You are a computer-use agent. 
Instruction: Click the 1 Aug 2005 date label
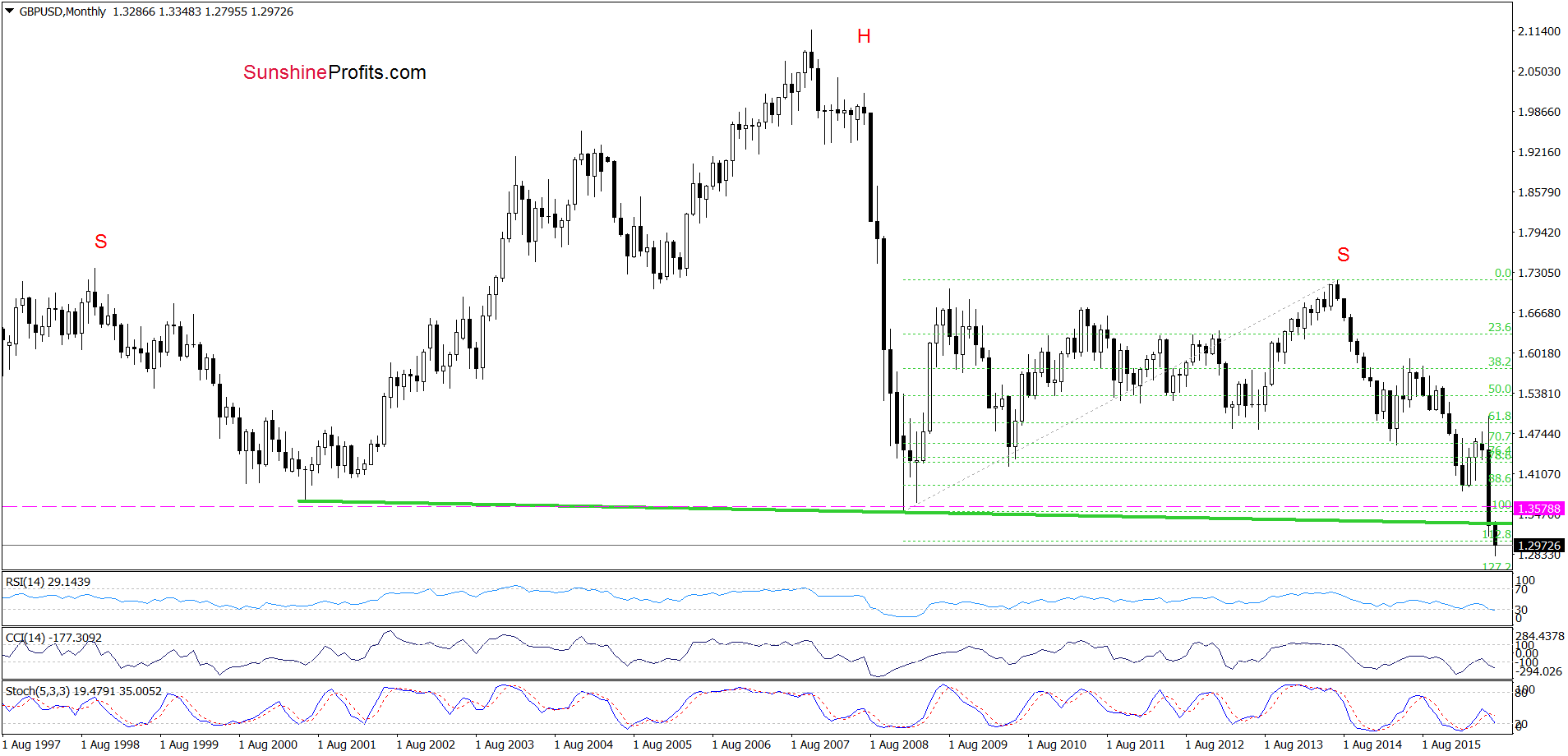point(662,744)
